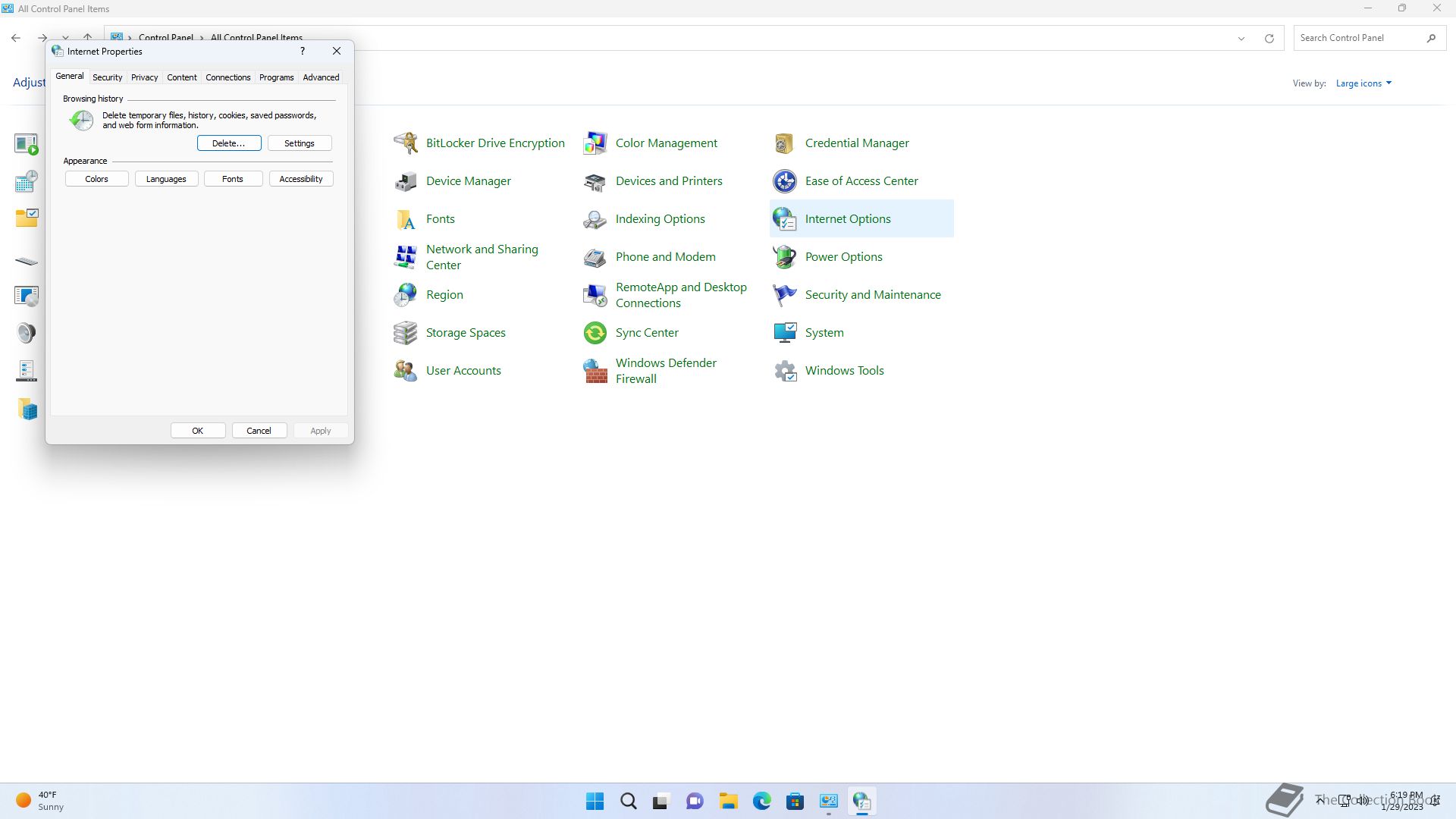This screenshot has width=1456, height=819.
Task: Open the Fonts folder icon
Action: pos(406,218)
